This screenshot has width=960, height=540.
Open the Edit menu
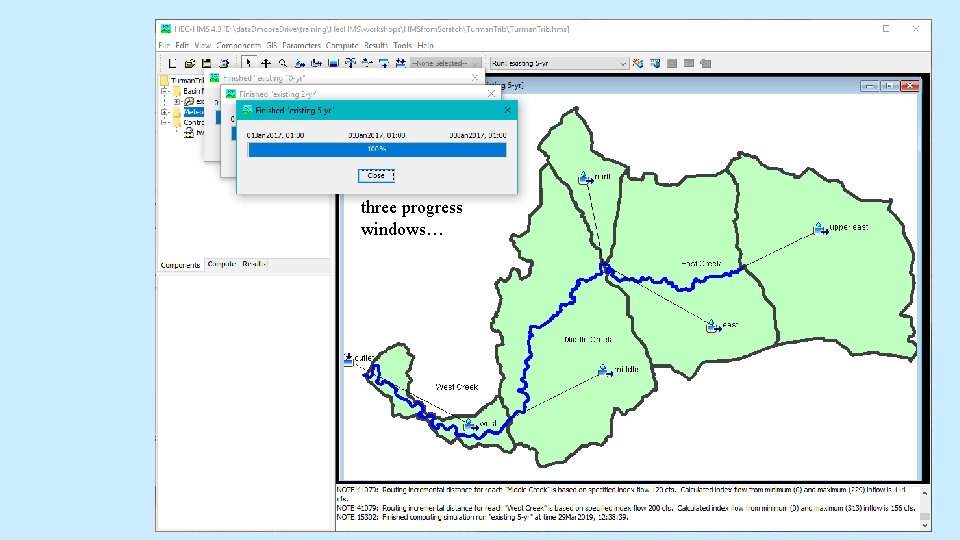pos(182,45)
